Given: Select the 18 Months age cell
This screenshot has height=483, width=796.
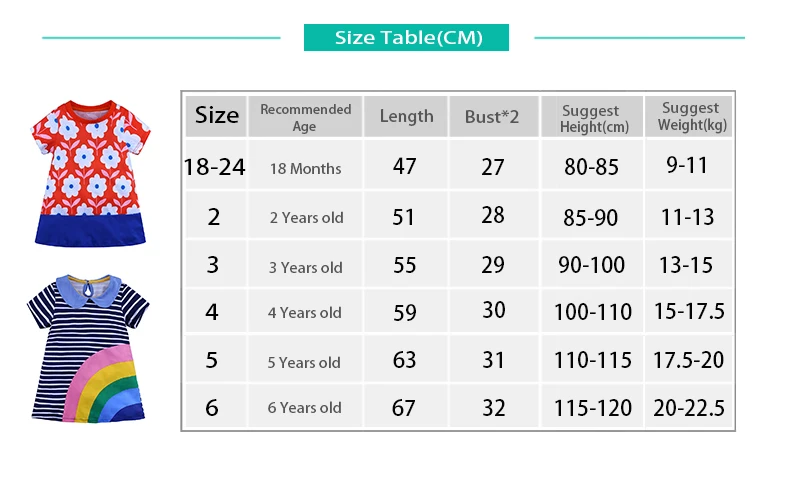Looking at the screenshot, I should click(x=306, y=168).
